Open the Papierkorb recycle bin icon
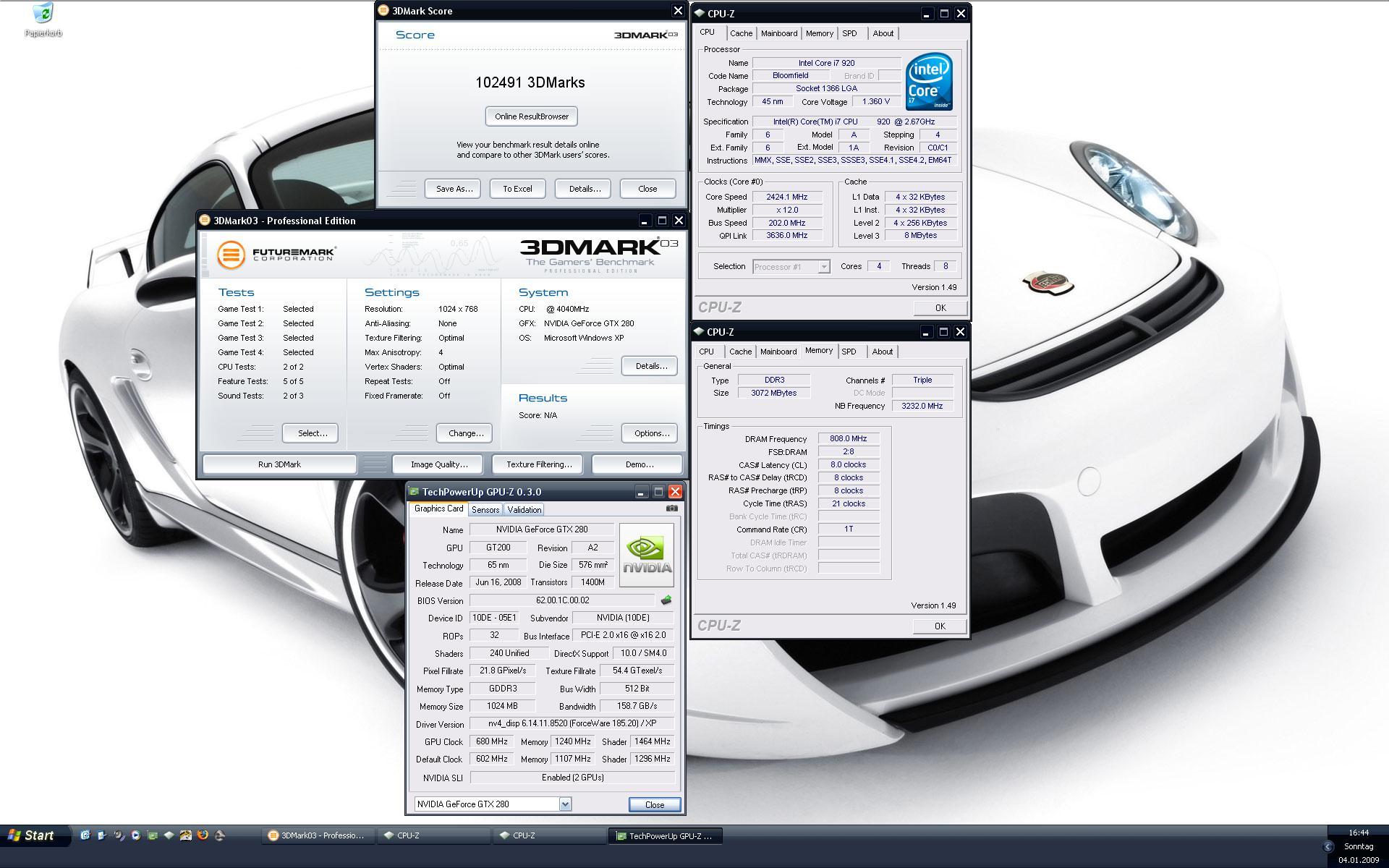This screenshot has width=1389, height=868. [x=43, y=20]
